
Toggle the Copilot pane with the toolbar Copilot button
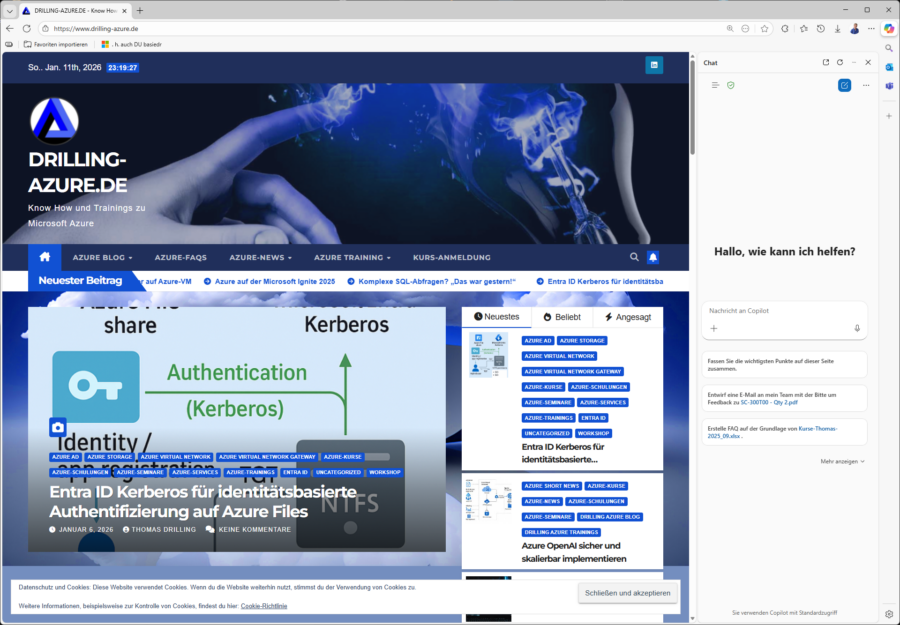pos(888,29)
